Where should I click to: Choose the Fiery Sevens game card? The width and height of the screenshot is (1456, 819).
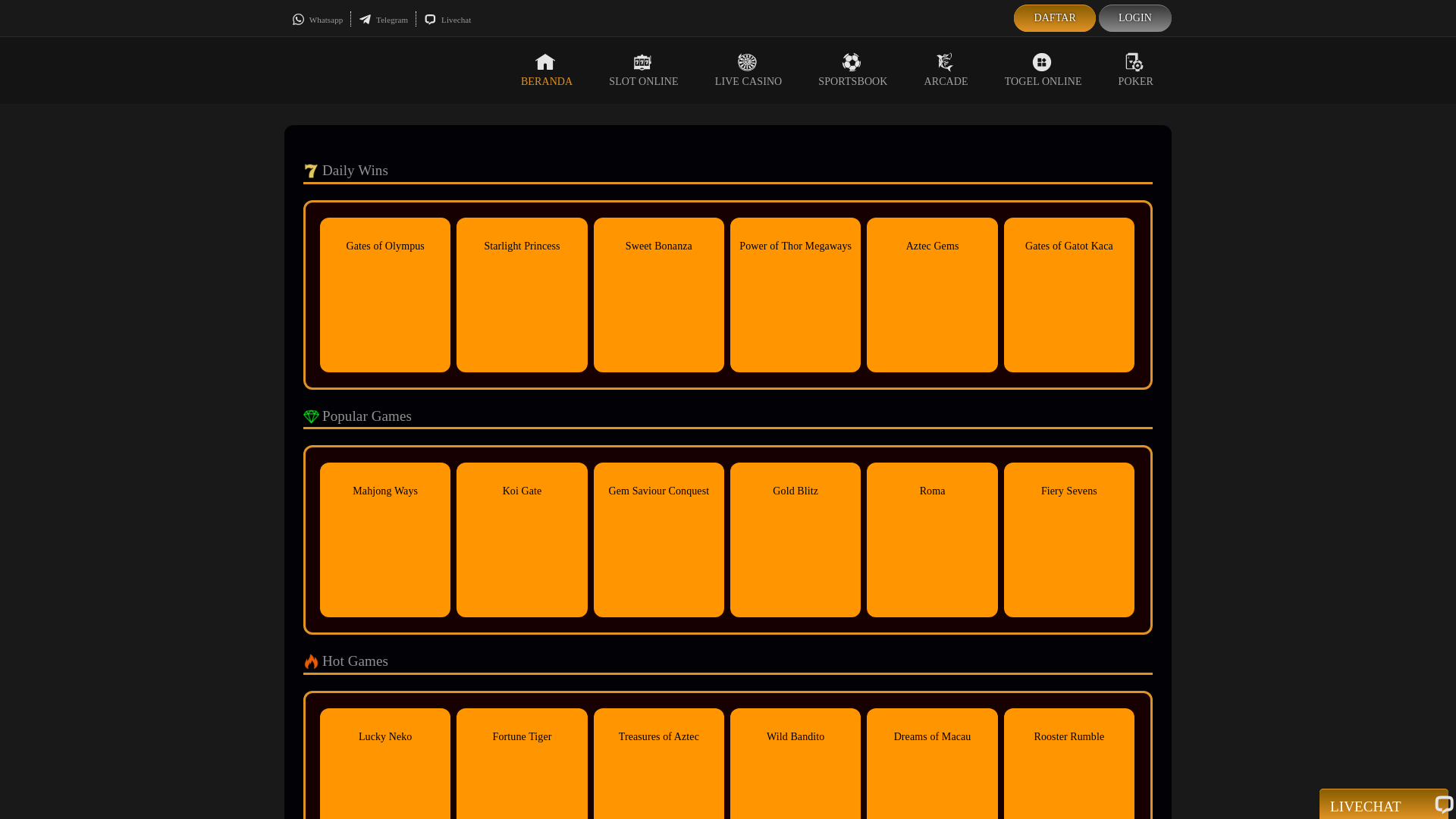[1068, 540]
